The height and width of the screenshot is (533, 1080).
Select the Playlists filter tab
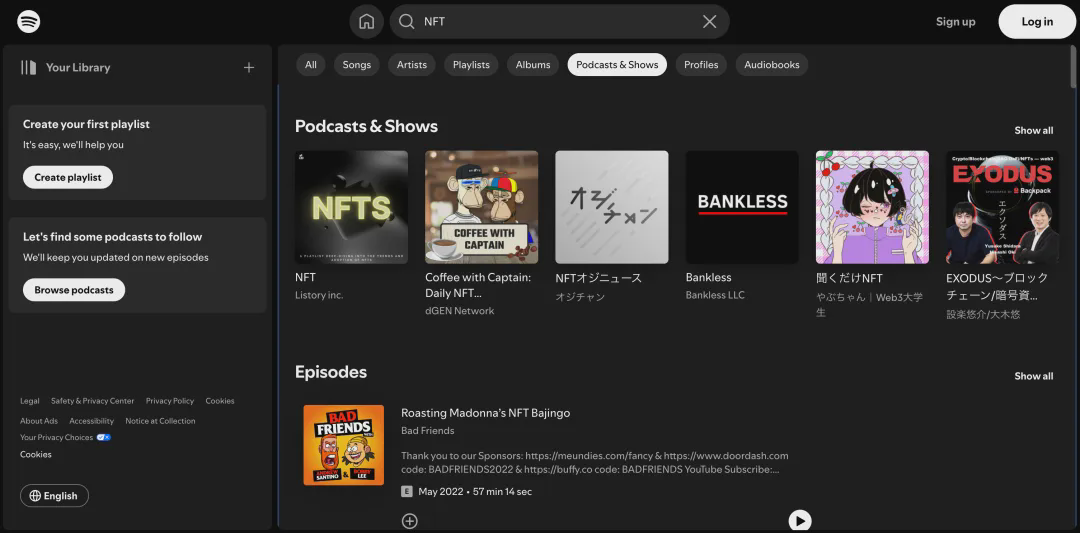point(471,65)
